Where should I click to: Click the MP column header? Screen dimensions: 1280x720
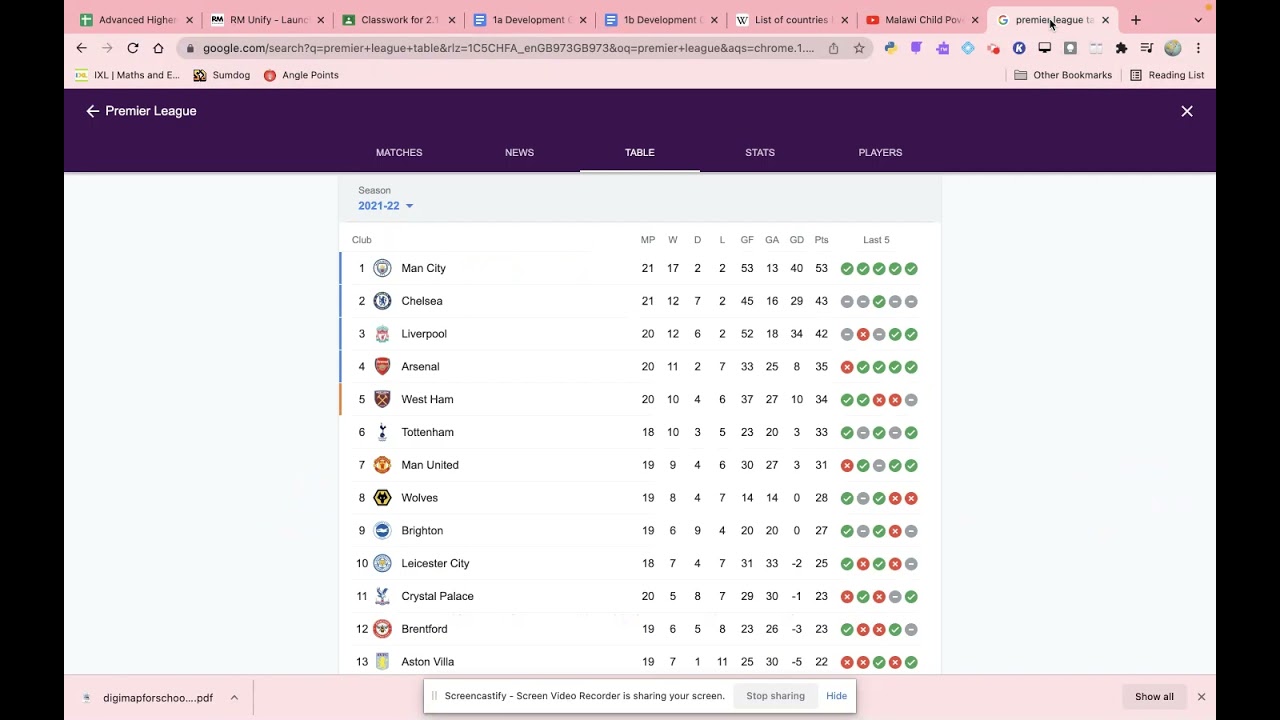tap(648, 240)
